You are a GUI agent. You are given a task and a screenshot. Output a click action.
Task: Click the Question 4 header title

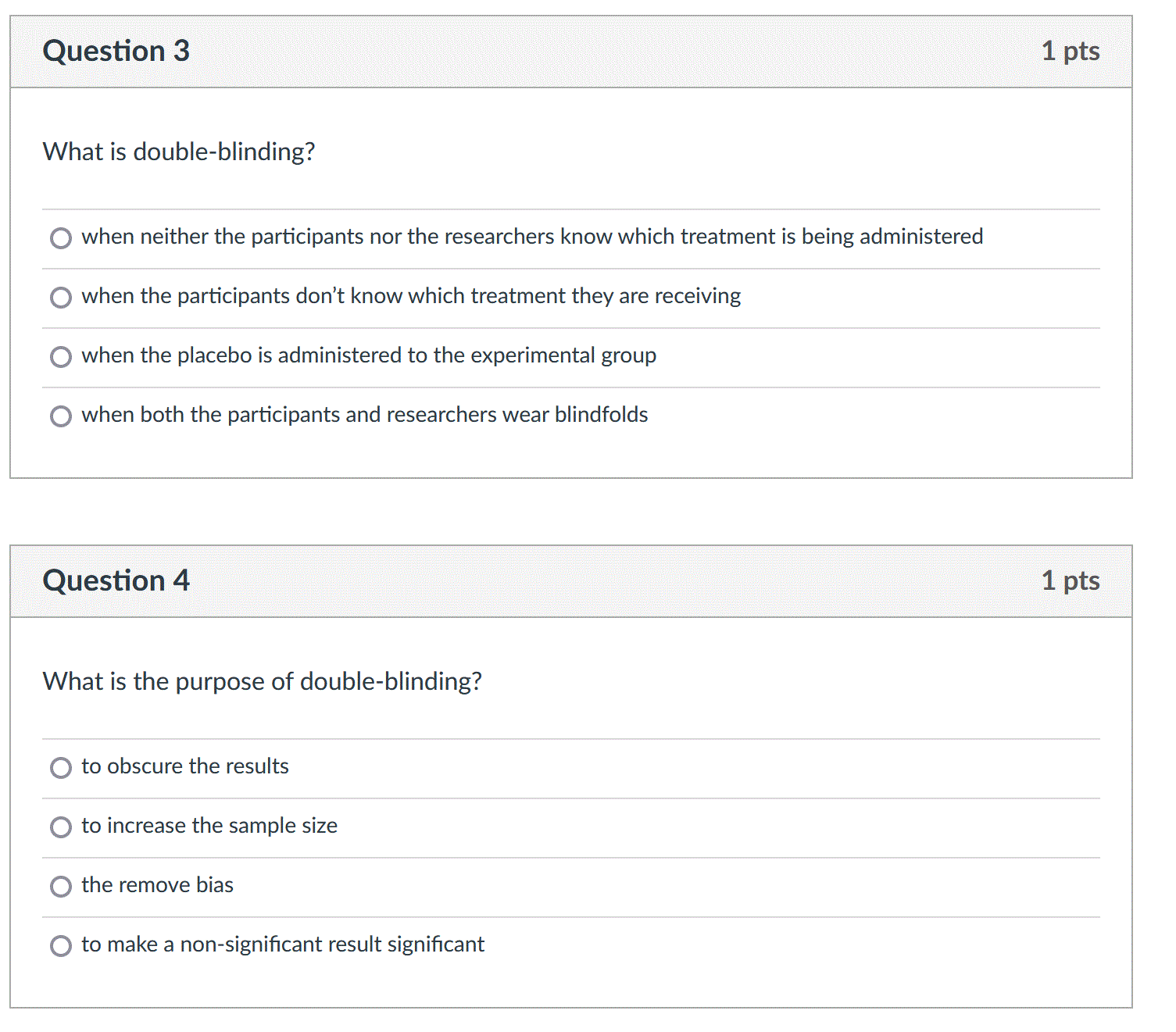116,580
